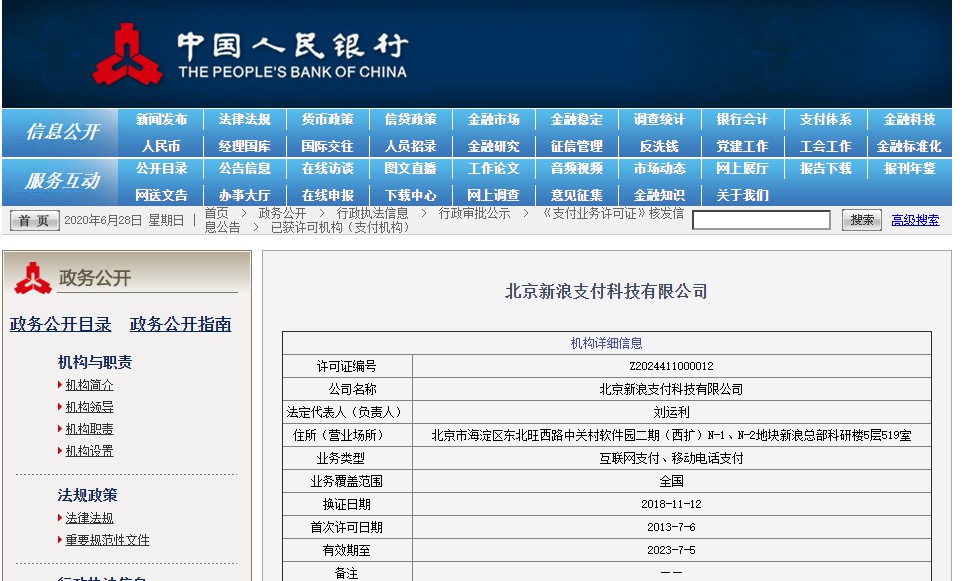Open 在线申报 navigation item

click(x=327, y=195)
